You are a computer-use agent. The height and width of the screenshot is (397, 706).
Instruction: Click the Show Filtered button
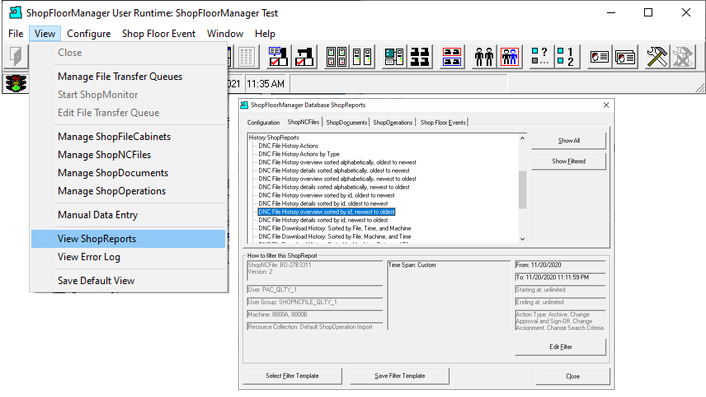coord(569,161)
